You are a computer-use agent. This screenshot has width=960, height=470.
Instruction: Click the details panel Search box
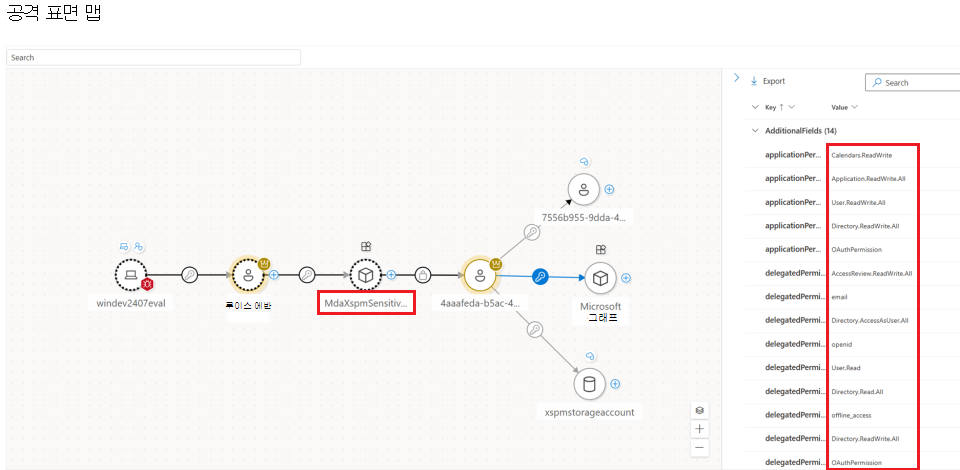[913, 82]
